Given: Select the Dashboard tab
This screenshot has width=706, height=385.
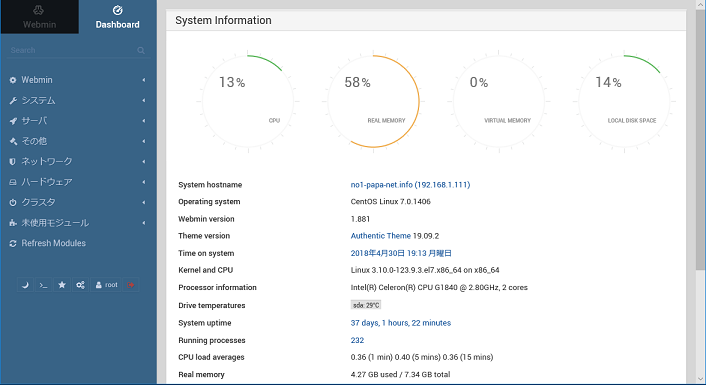Looking at the screenshot, I should (x=118, y=17).
